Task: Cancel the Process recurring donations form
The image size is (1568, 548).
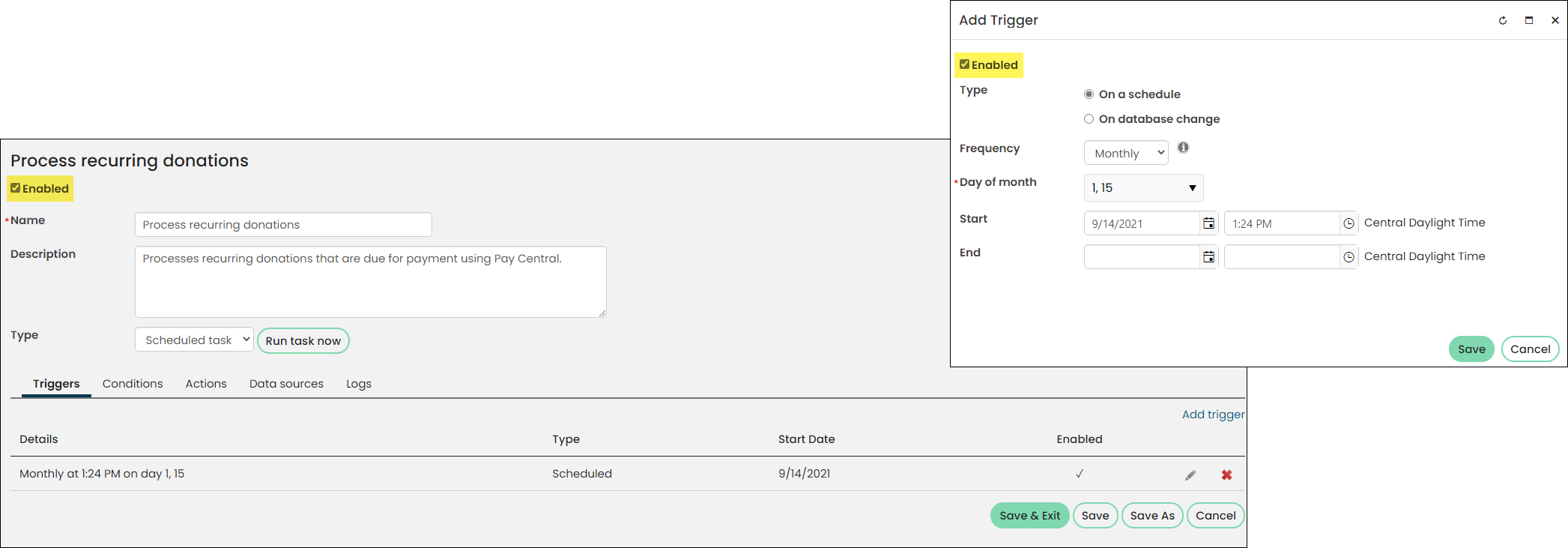Action: (1216, 516)
